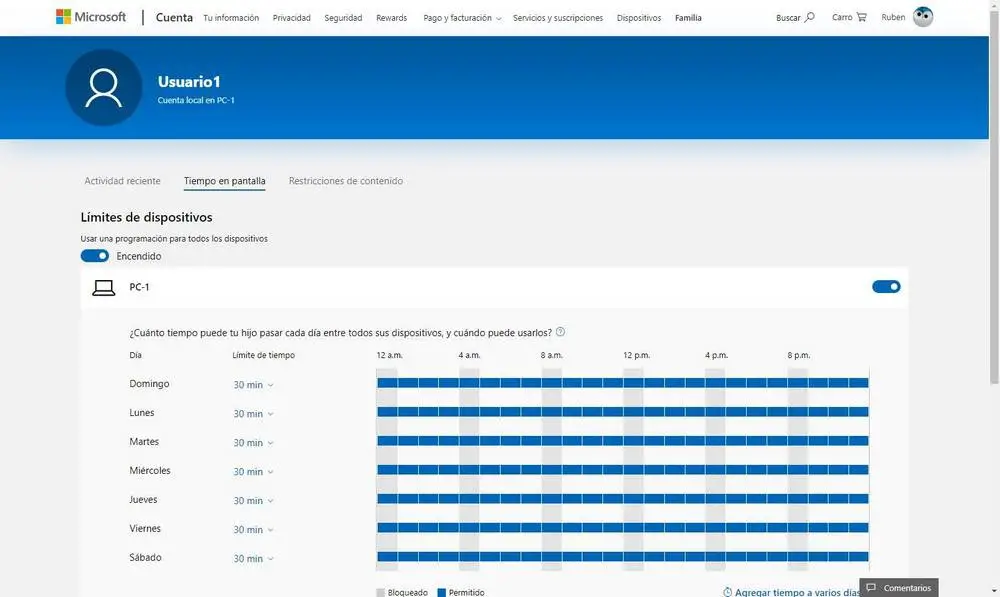Viewport: 1000px width, 597px height.
Task: Expand the Jueves time limit dropdown
Action: [253, 501]
